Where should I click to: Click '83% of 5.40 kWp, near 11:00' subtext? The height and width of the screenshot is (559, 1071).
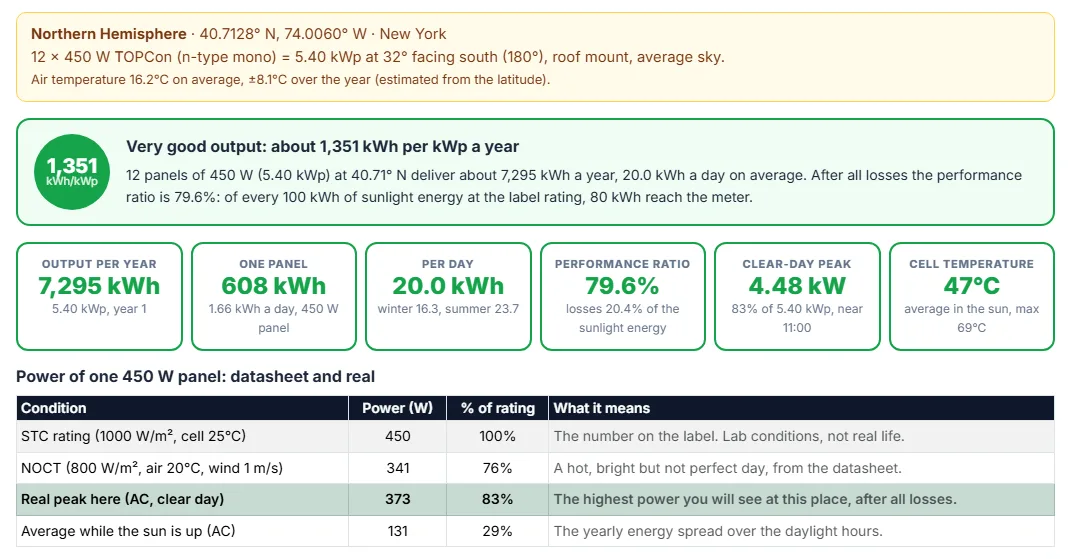coord(797,318)
